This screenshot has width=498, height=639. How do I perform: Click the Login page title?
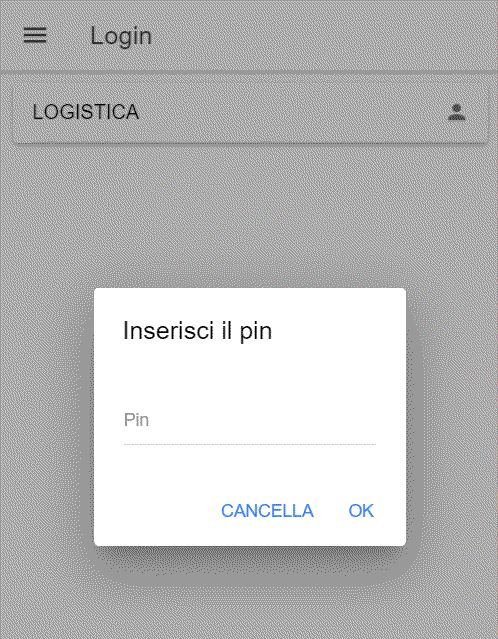coord(121,36)
